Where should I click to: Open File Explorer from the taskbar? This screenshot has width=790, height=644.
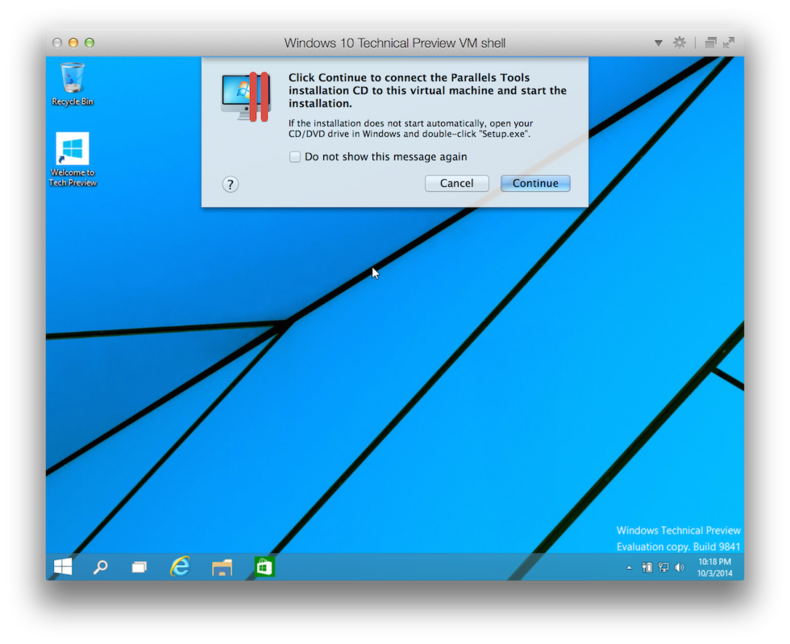coord(222,567)
